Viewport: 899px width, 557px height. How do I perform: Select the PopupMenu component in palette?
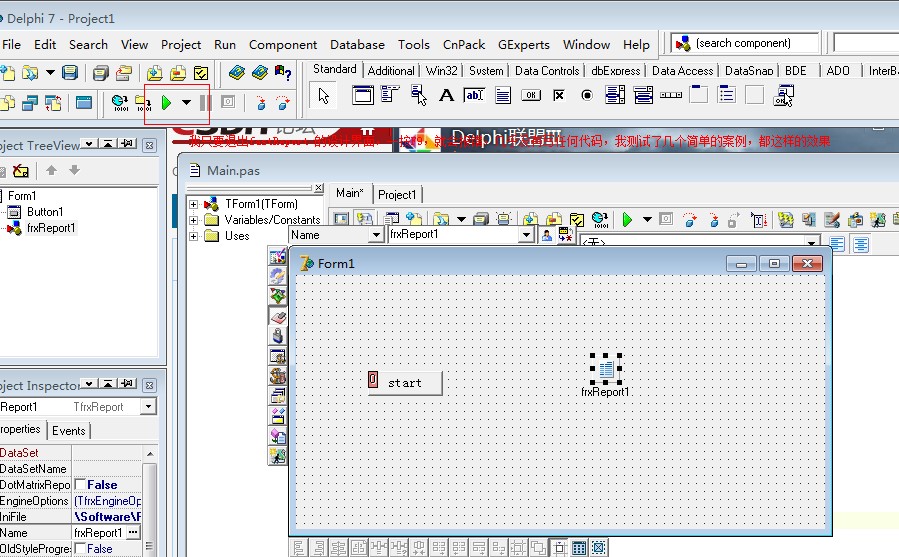pos(419,95)
